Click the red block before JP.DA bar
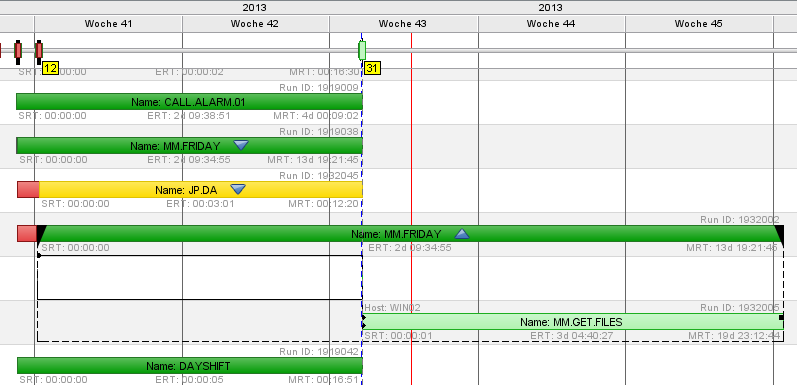797x385 pixels. coord(28,190)
